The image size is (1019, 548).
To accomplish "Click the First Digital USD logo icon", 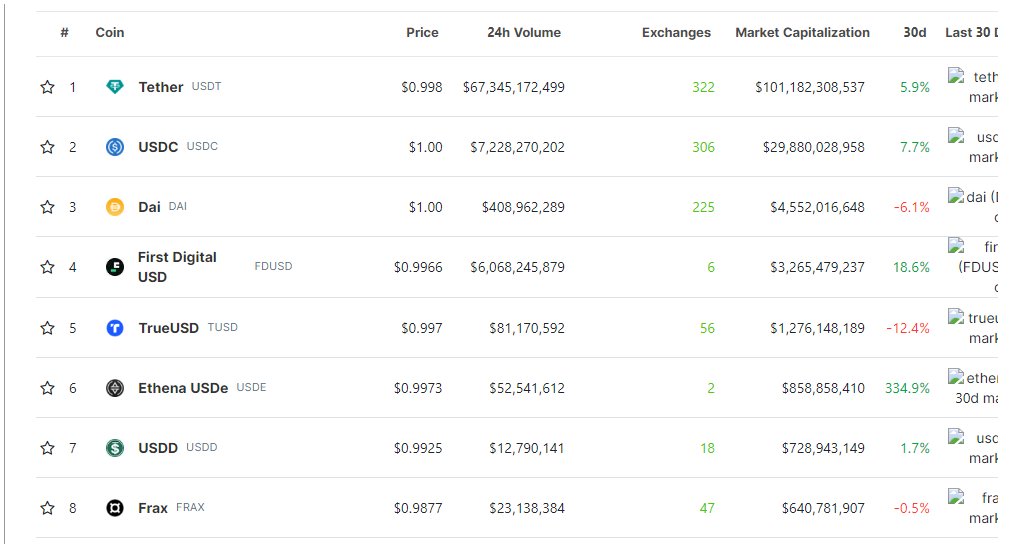I will coord(115,267).
